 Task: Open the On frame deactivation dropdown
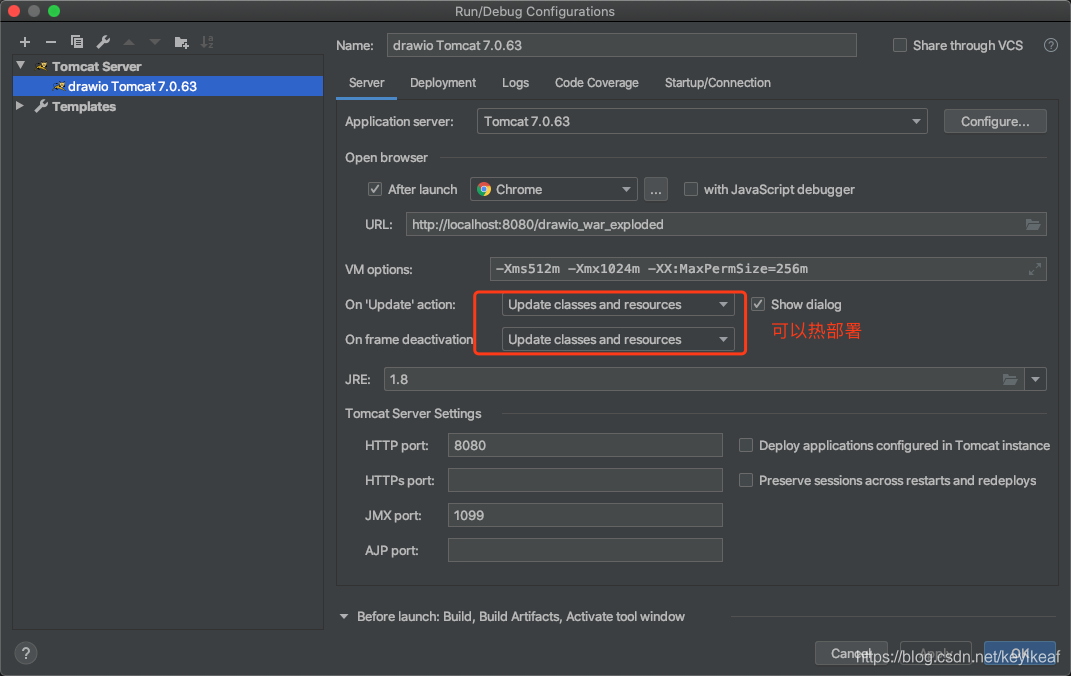(617, 339)
